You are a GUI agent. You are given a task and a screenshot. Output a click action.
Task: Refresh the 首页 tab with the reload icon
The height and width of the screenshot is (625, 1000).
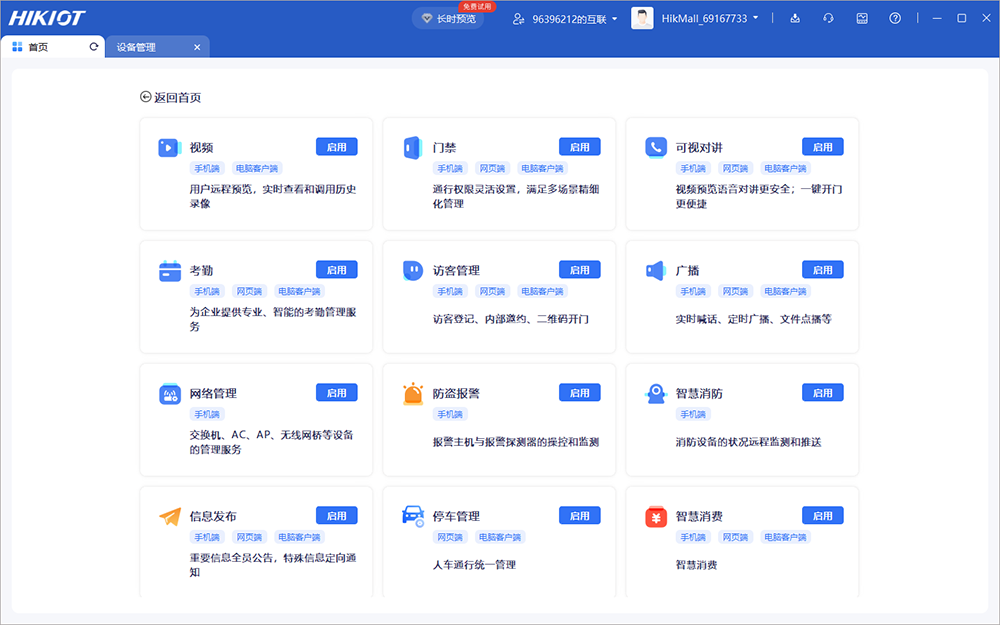(x=94, y=47)
